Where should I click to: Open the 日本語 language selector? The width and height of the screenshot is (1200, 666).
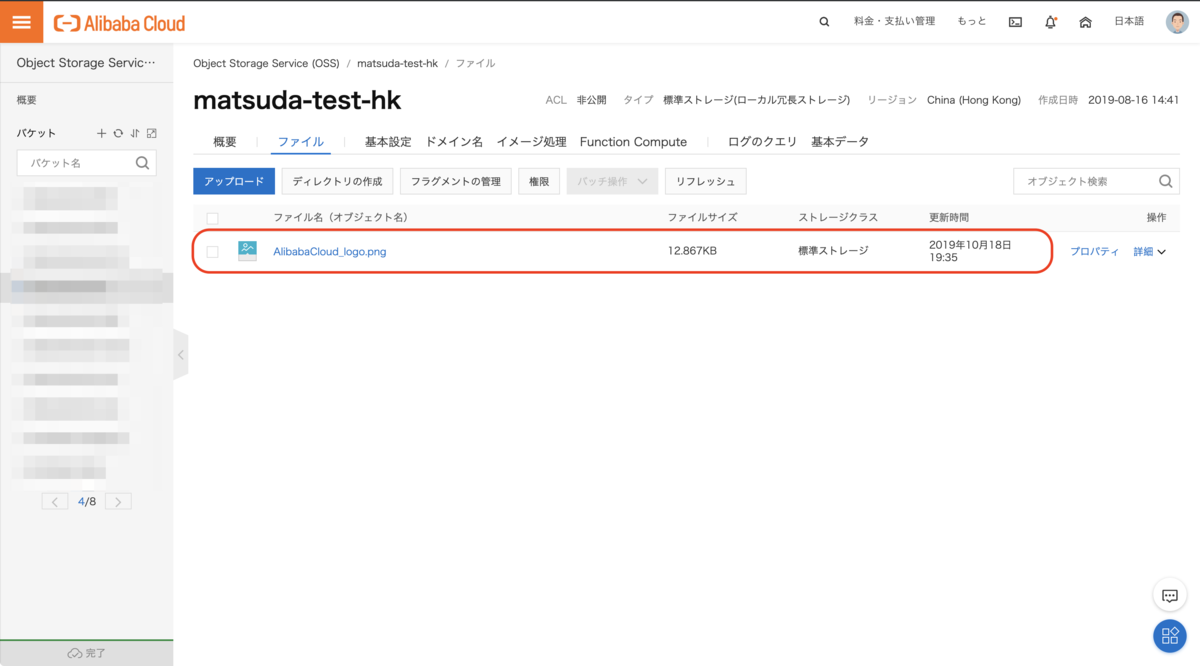[x=1129, y=21]
